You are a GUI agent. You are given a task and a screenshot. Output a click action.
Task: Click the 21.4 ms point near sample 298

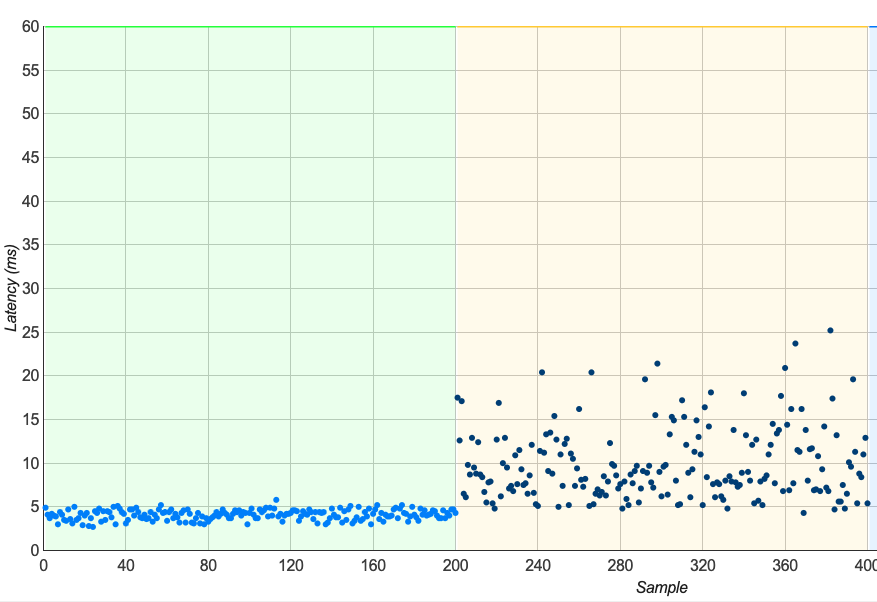click(x=657, y=364)
